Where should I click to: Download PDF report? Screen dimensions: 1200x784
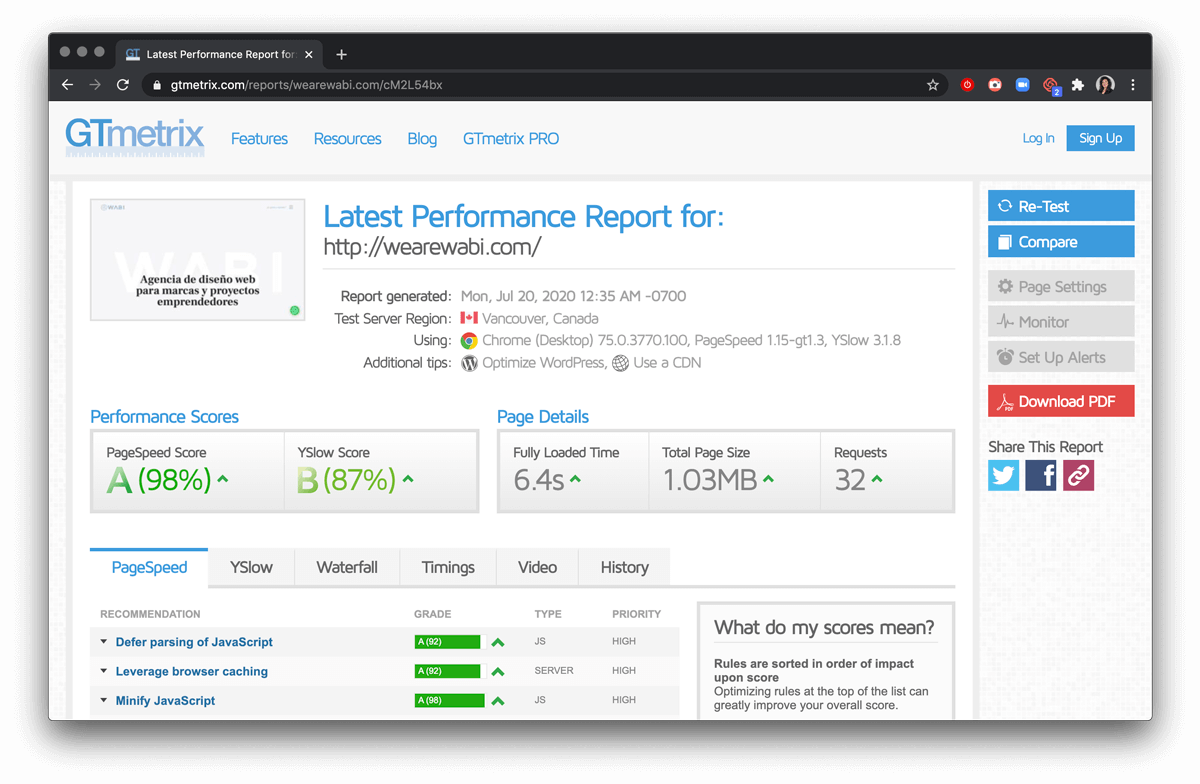(1061, 401)
